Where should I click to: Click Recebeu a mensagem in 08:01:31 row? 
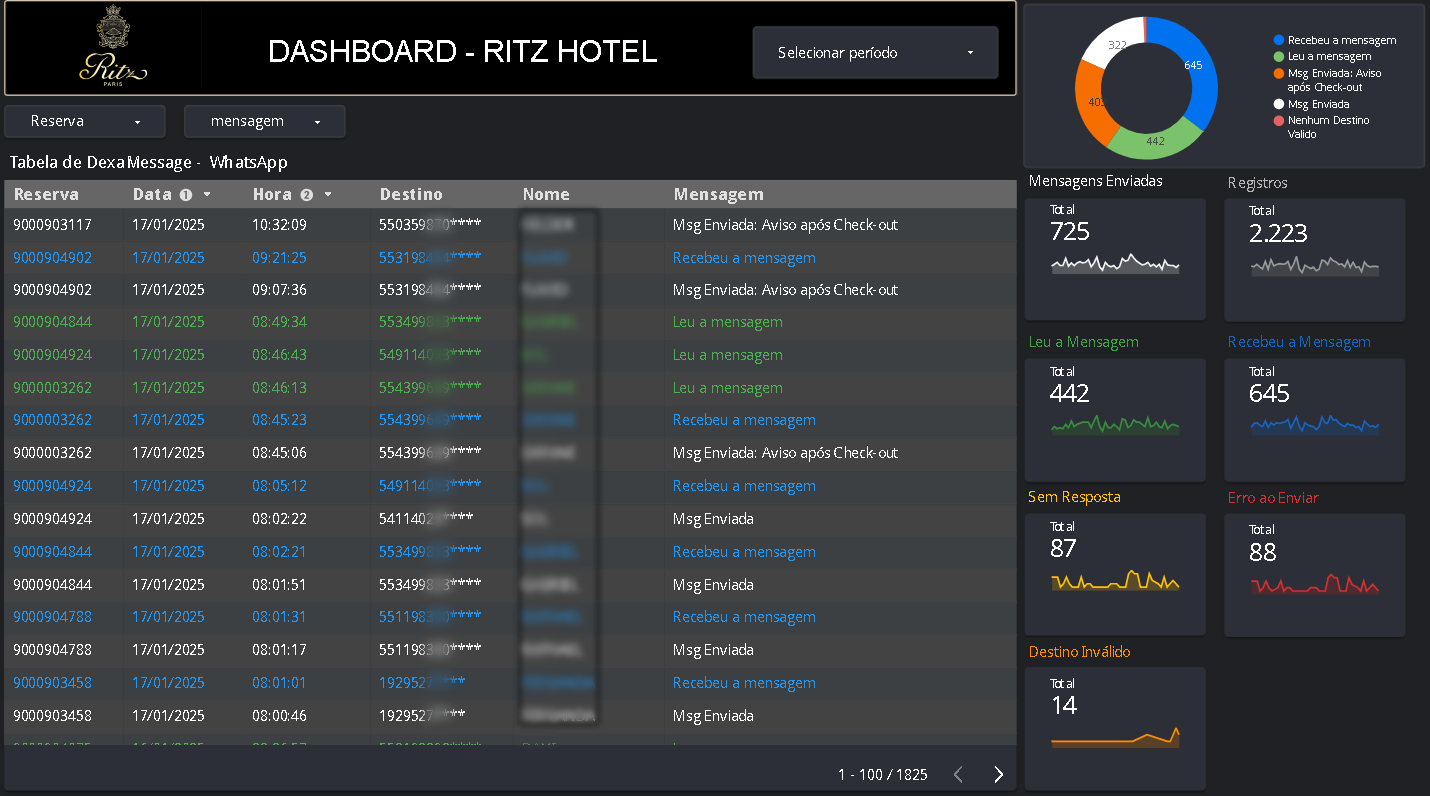(744, 617)
